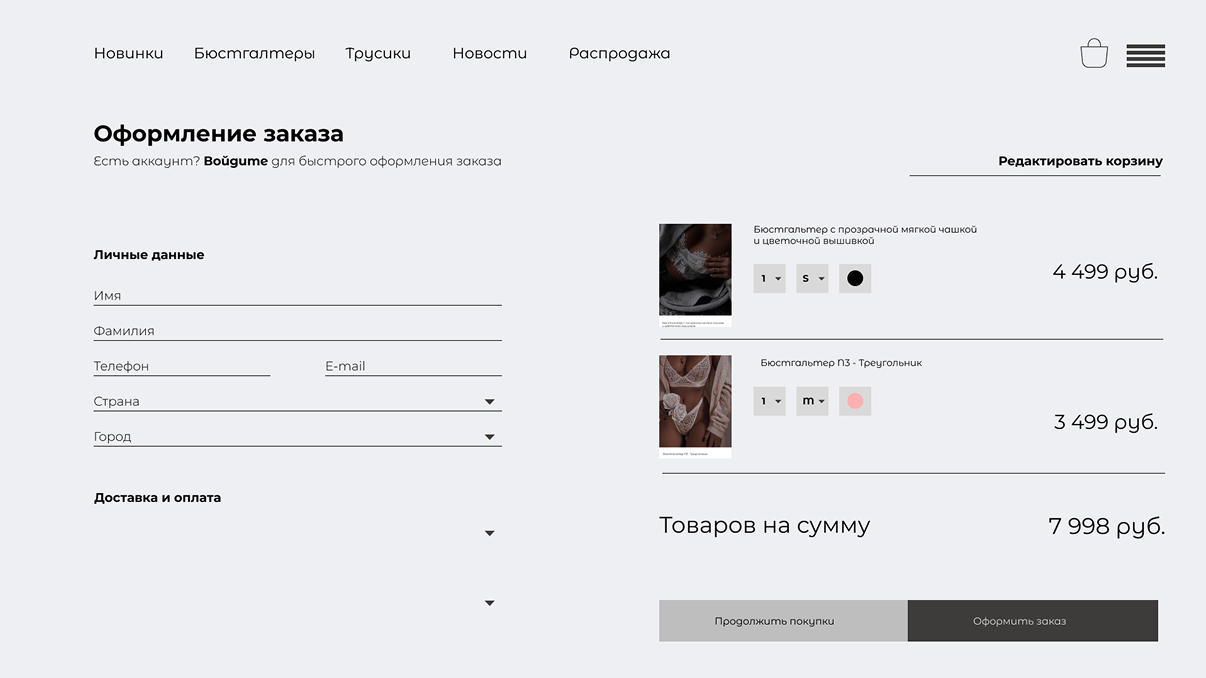The image size is (1206, 678).
Task: Open size m dropdown for Треугольник bra
Action: coord(812,401)
